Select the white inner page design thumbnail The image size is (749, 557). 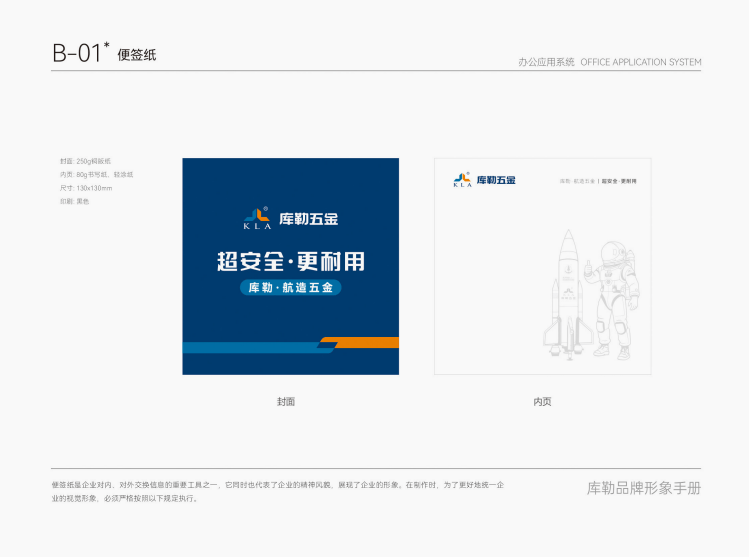click(543, 267)
